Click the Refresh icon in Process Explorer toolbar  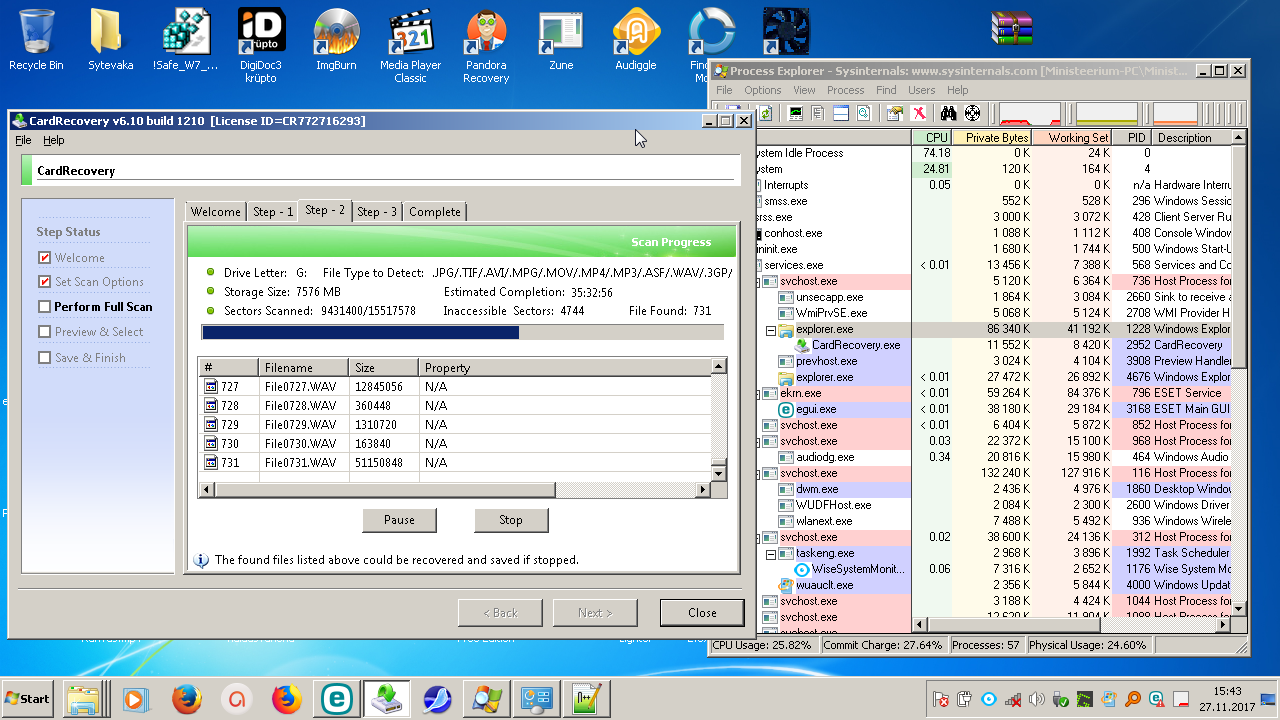[765, 113]
